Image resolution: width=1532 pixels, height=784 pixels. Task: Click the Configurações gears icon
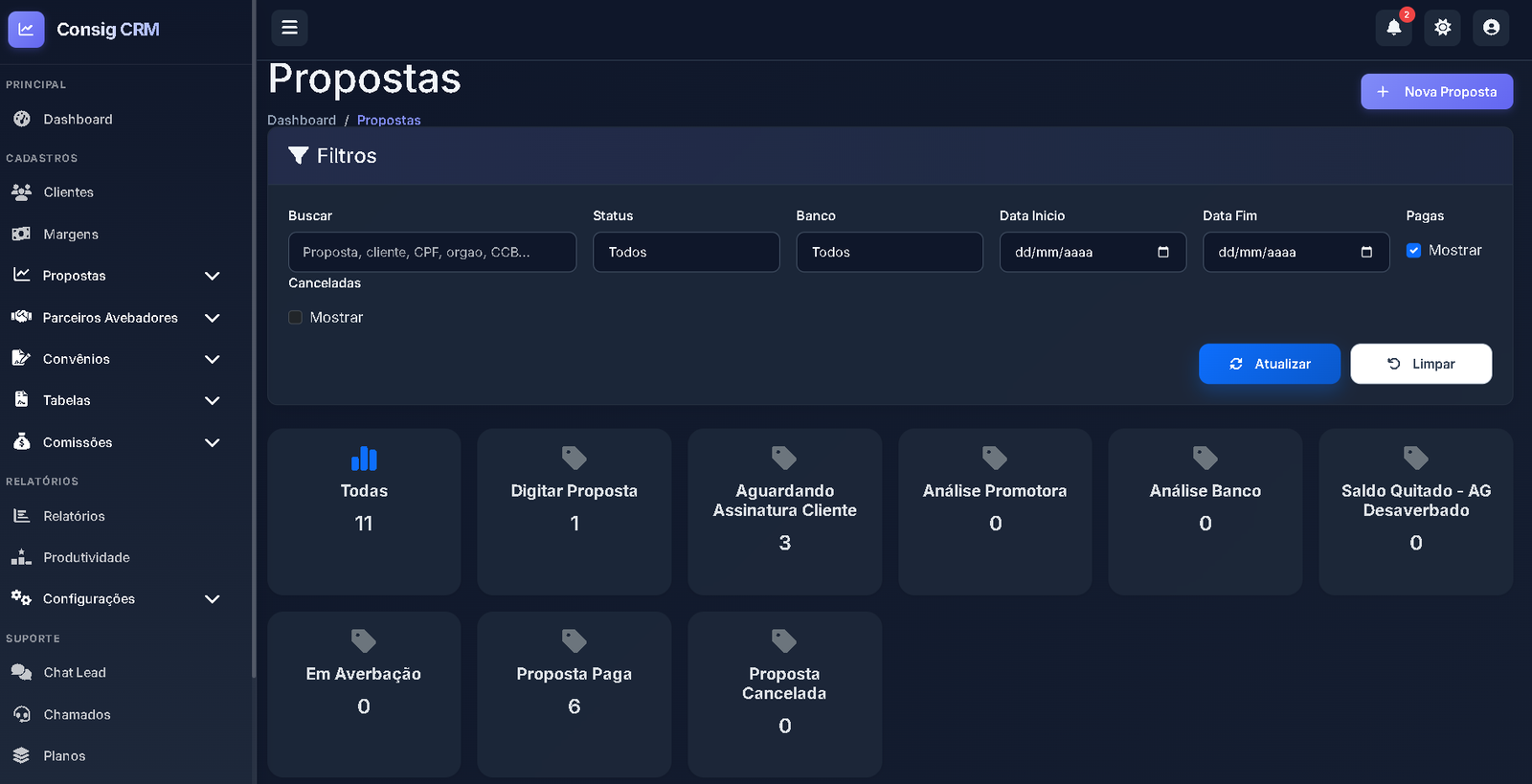pyautogui.click(x=21, y=598)
